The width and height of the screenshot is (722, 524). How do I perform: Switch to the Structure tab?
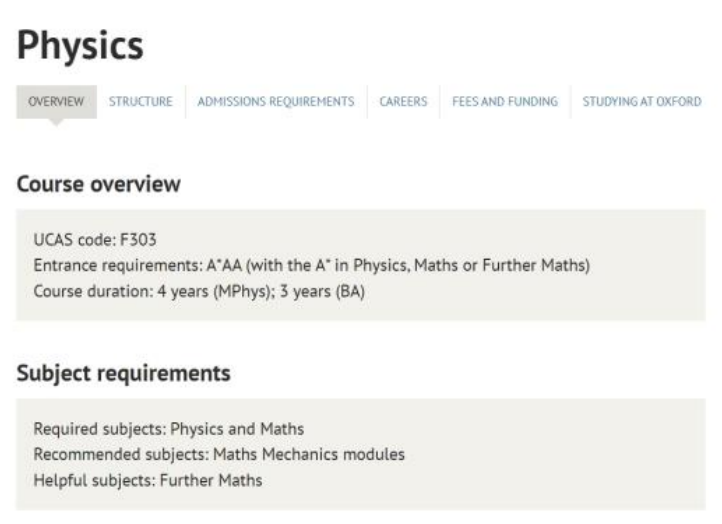140,102
